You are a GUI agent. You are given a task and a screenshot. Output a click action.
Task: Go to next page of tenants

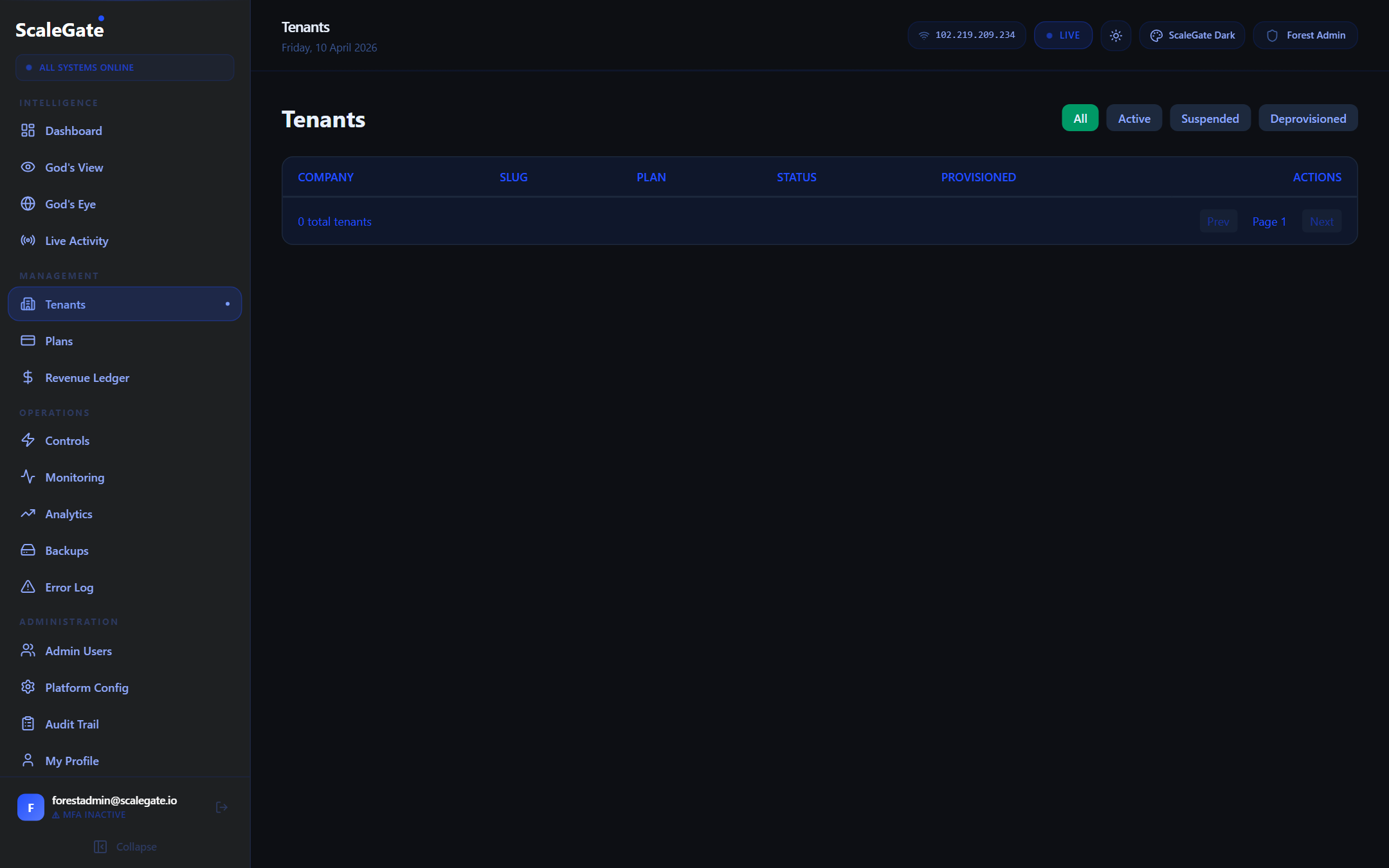point(1321,221)
